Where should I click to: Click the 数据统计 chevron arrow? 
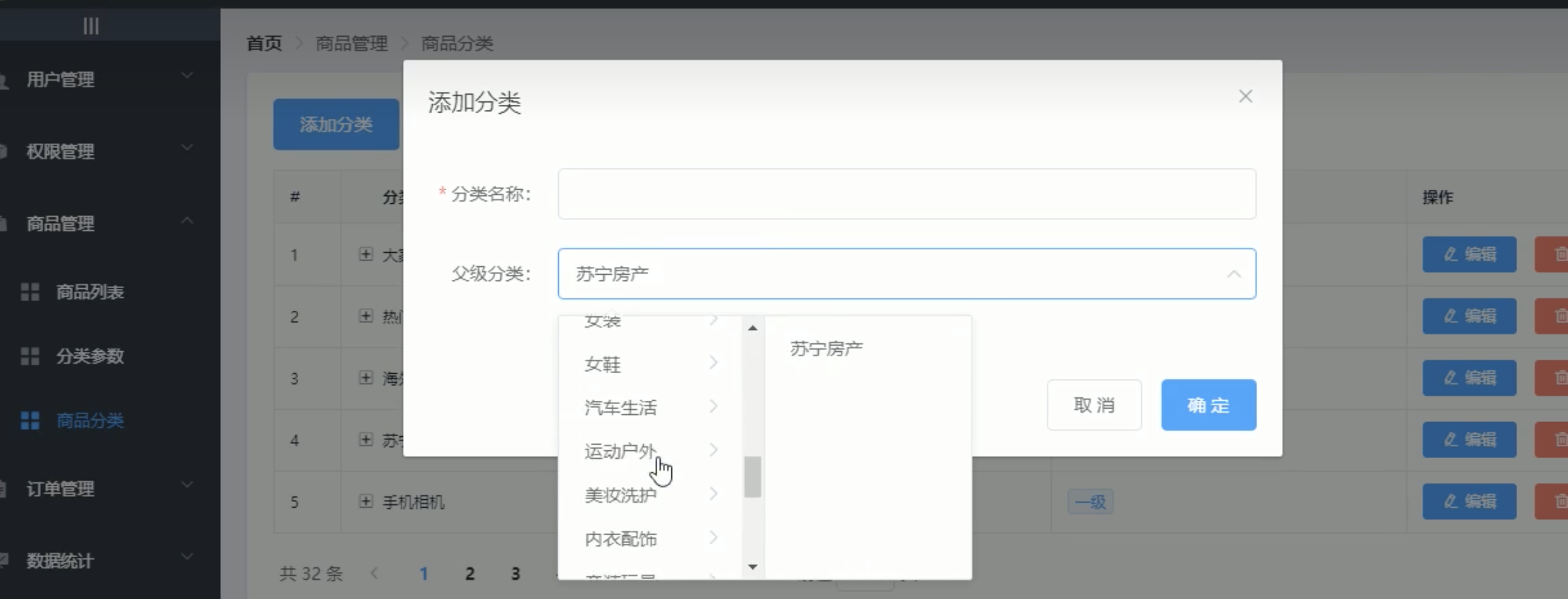click(x=187, y=557)
